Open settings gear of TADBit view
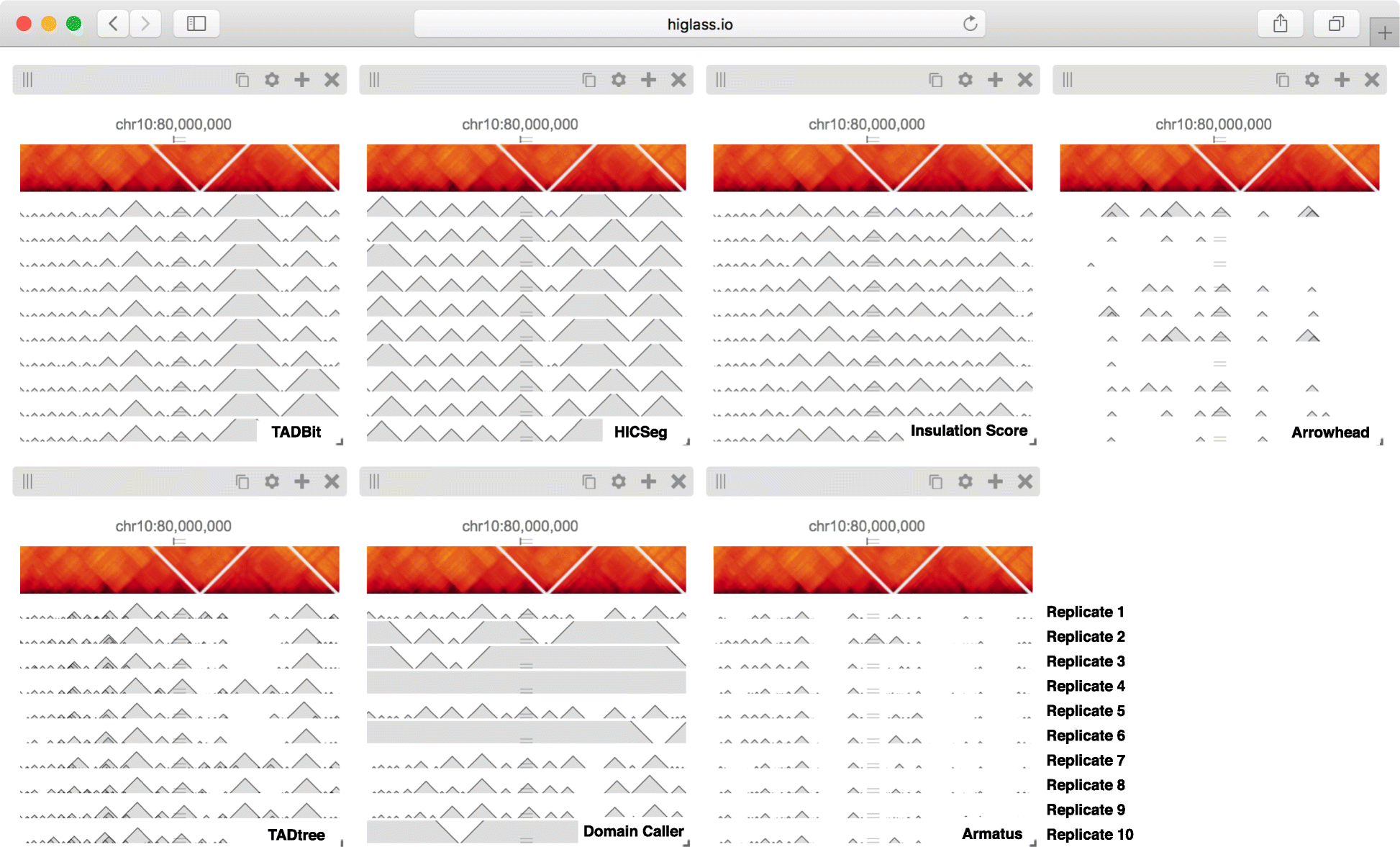1400x847 pixels. pos(272,80)
